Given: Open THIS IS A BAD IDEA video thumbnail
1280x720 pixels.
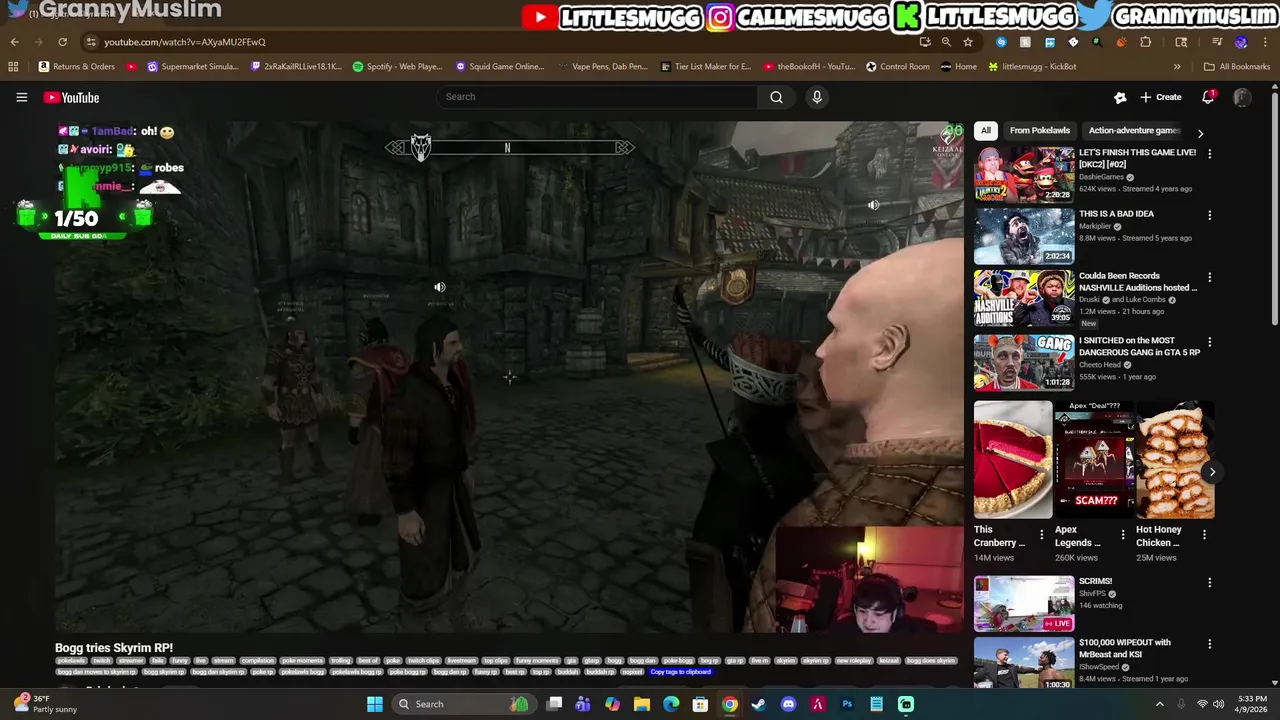Looking at the screenshot, I should 1024,236.
